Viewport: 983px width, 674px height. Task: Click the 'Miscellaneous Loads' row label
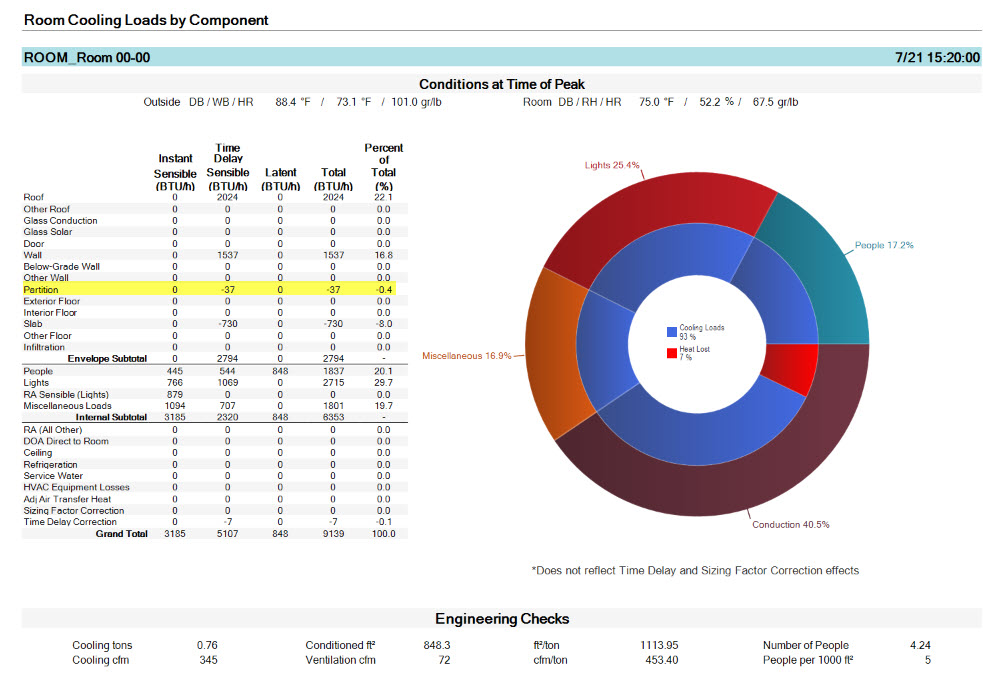pos(67,406)
